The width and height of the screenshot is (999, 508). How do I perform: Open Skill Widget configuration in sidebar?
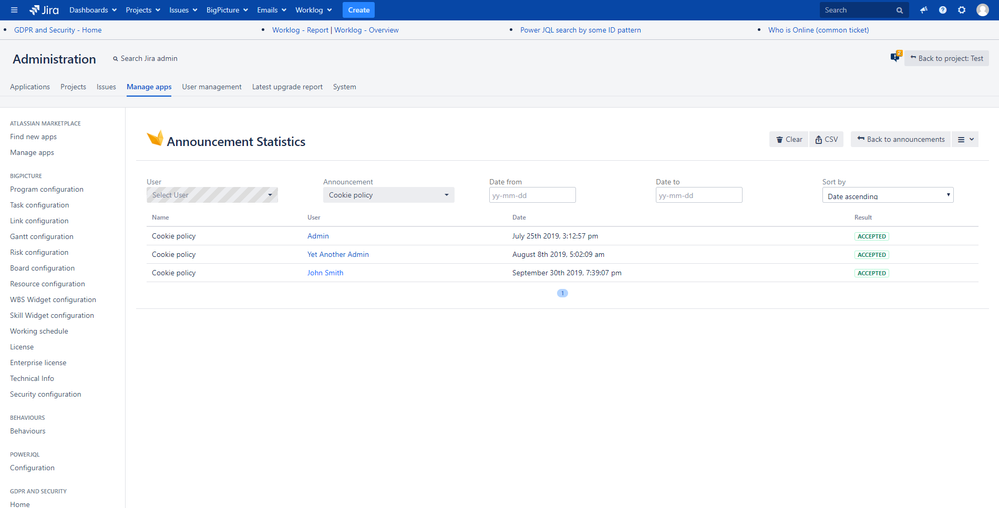click(x=52, y=316)
